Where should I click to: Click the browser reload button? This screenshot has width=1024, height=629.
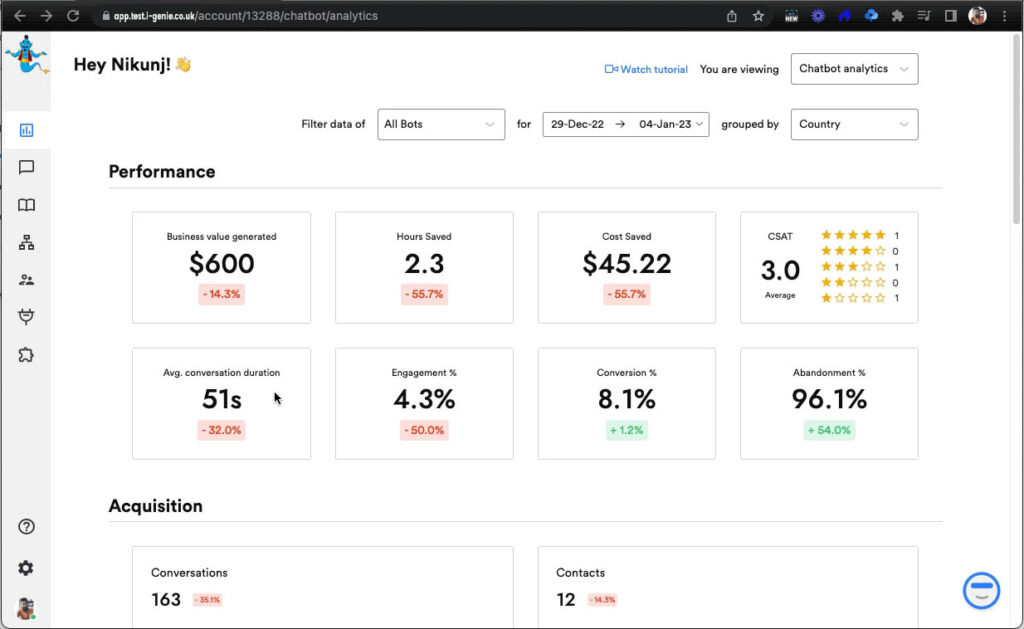(x=73, y=16)
